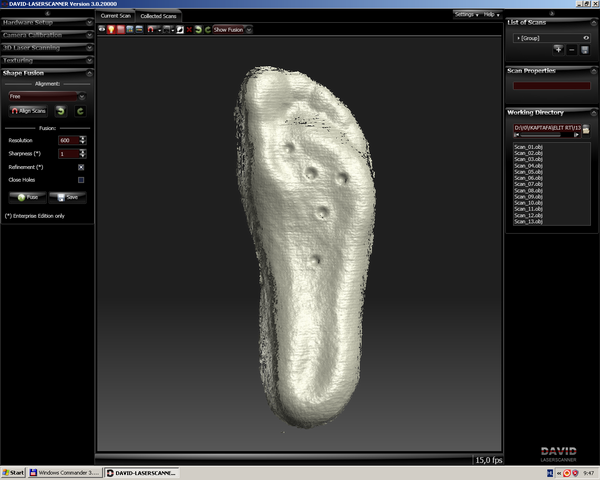Select Scan_05.obj in the file list
Screen dimensions: 600x480
529,171
